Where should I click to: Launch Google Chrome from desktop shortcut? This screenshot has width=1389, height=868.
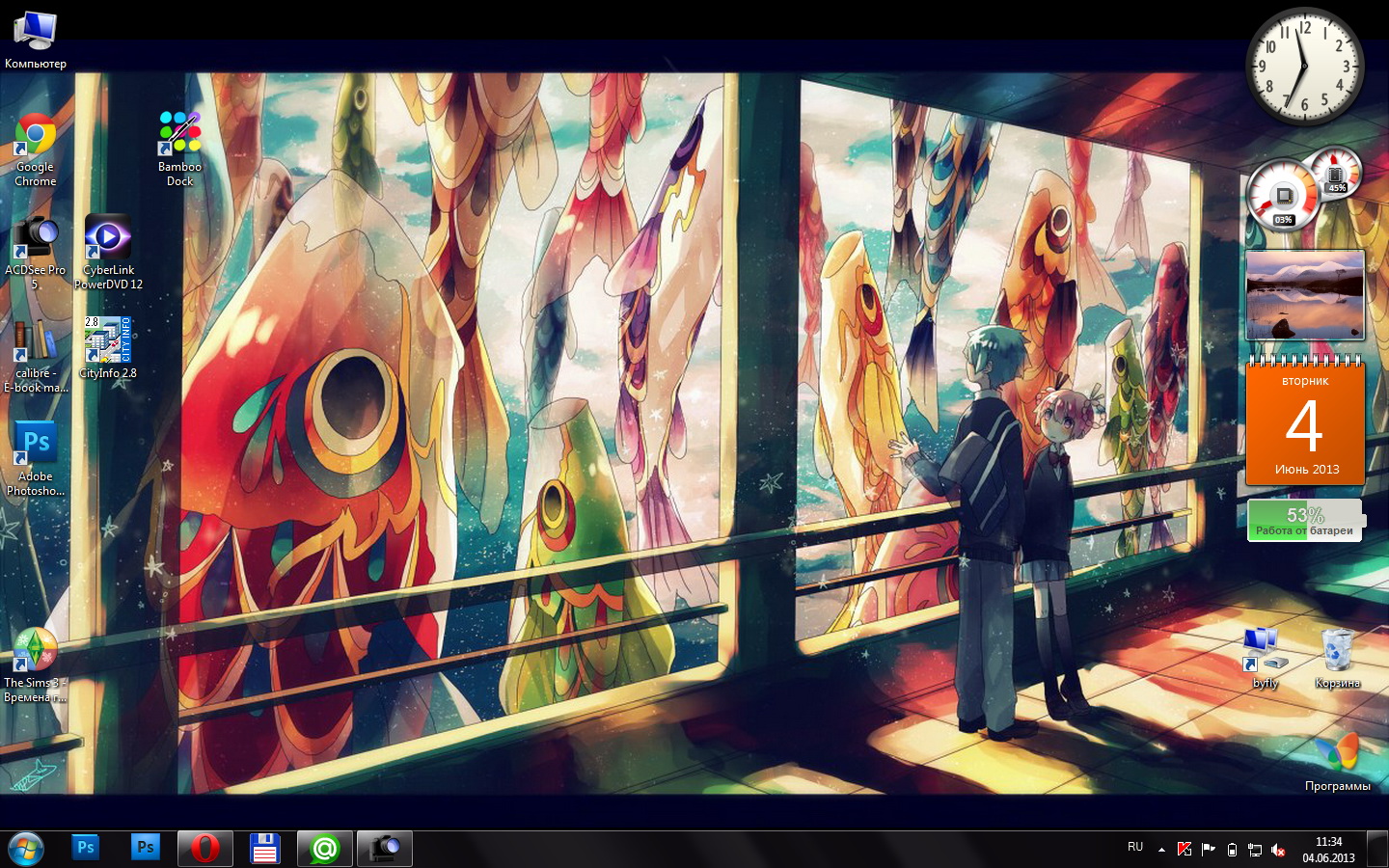pos(36,149)
